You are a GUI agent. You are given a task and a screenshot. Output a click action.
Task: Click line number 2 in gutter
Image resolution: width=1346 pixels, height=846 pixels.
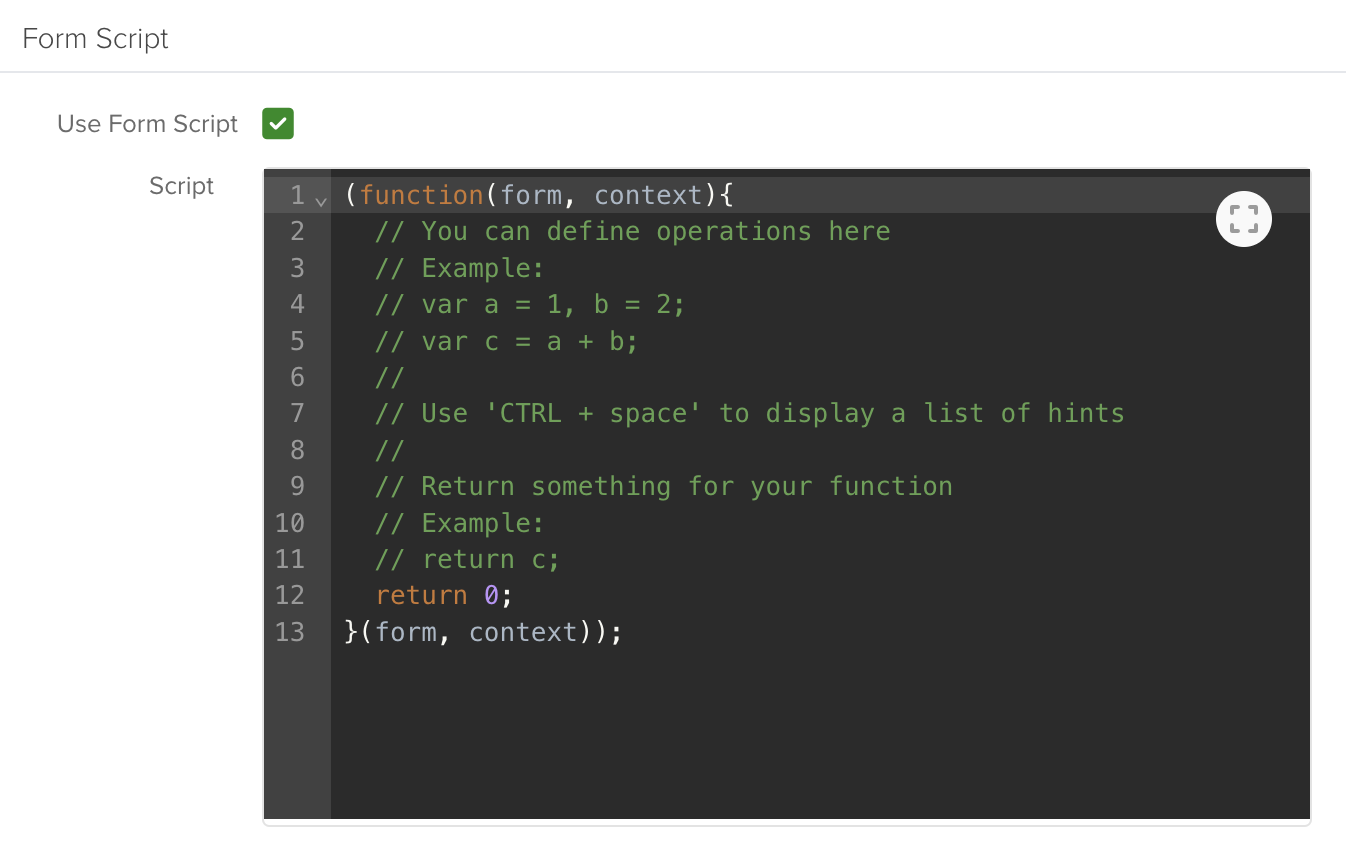coord(297,231)
